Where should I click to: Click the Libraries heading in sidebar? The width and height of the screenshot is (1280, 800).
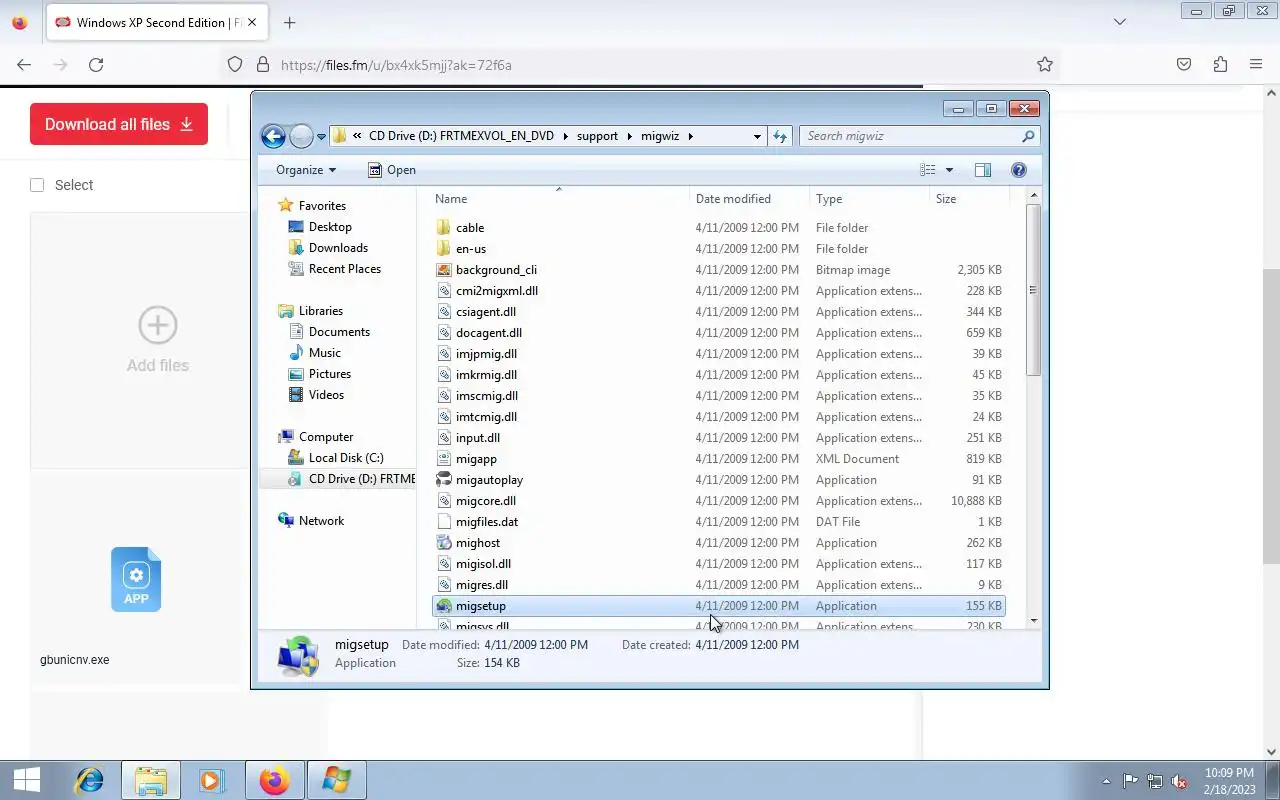tap(321, 311)
